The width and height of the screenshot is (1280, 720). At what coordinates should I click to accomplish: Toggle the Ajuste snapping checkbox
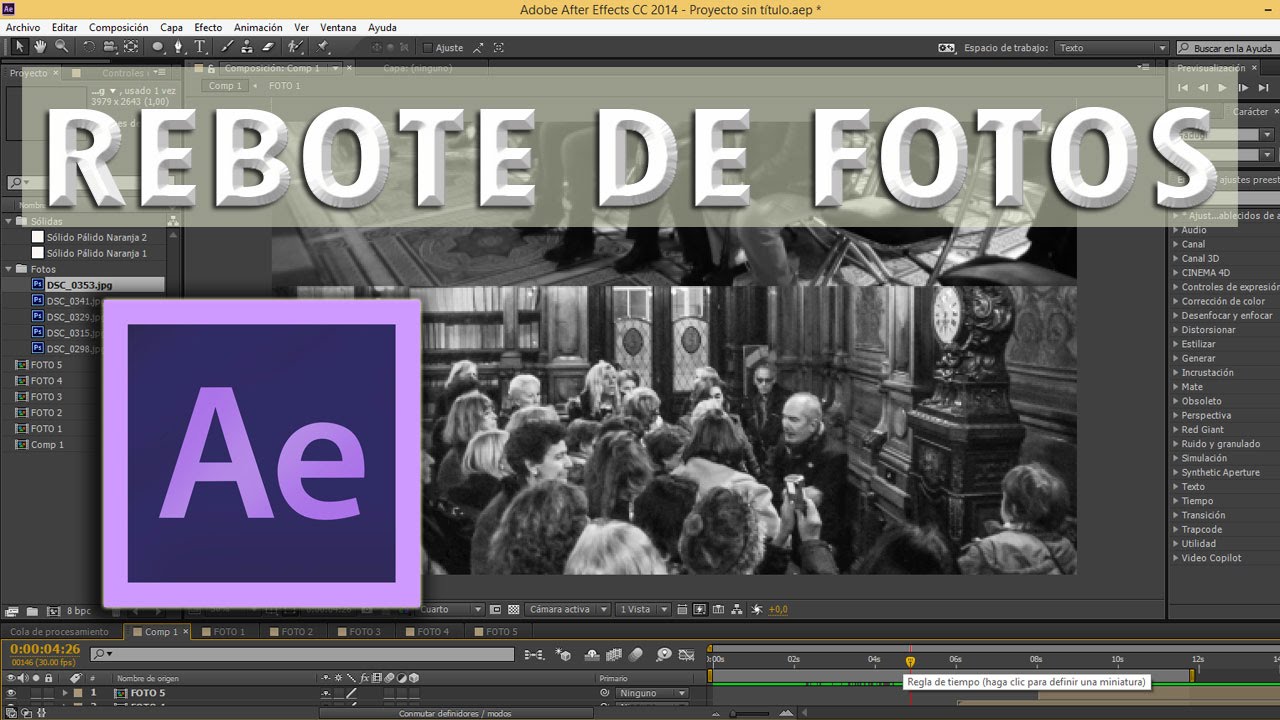[428, 48]
